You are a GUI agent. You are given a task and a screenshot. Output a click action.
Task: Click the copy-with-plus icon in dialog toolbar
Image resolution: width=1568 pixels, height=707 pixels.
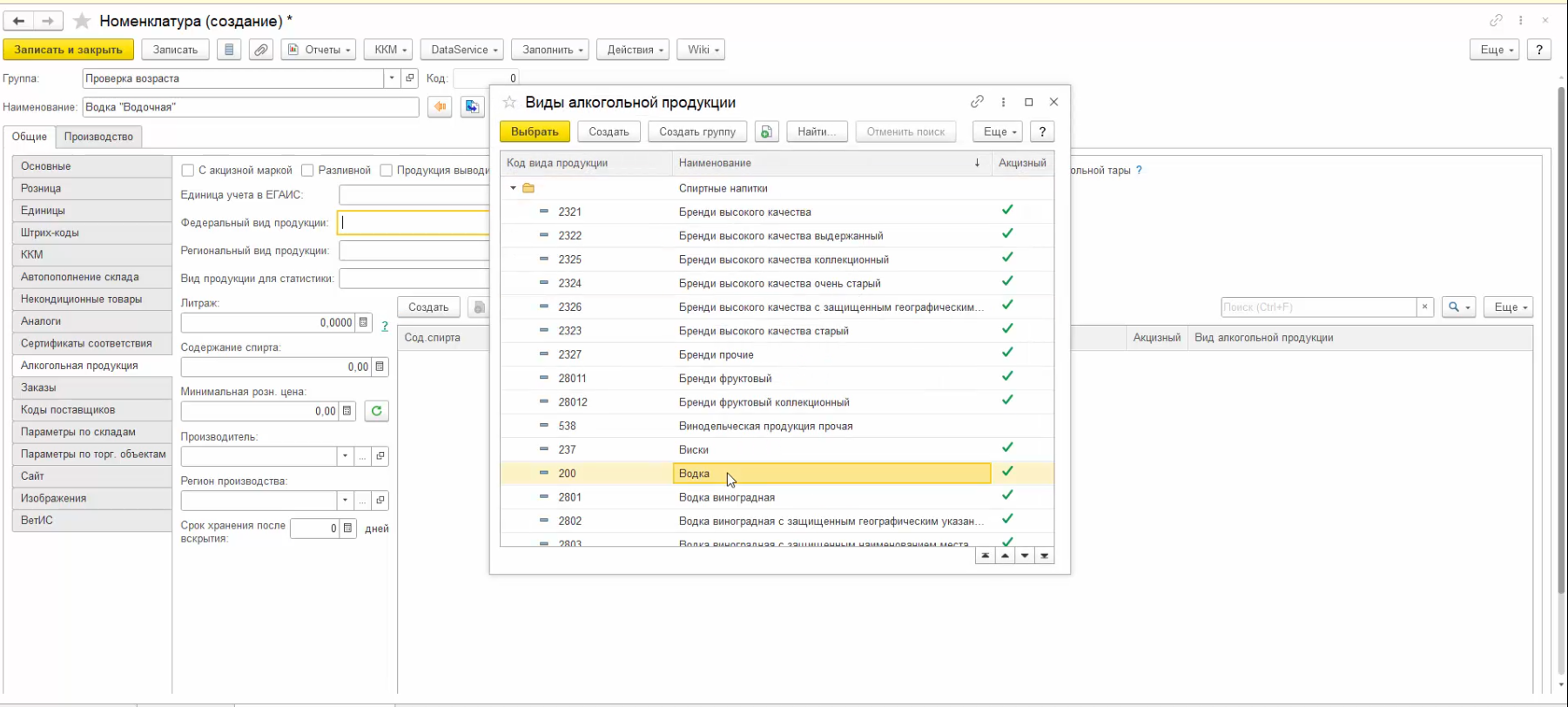point(766,131)
